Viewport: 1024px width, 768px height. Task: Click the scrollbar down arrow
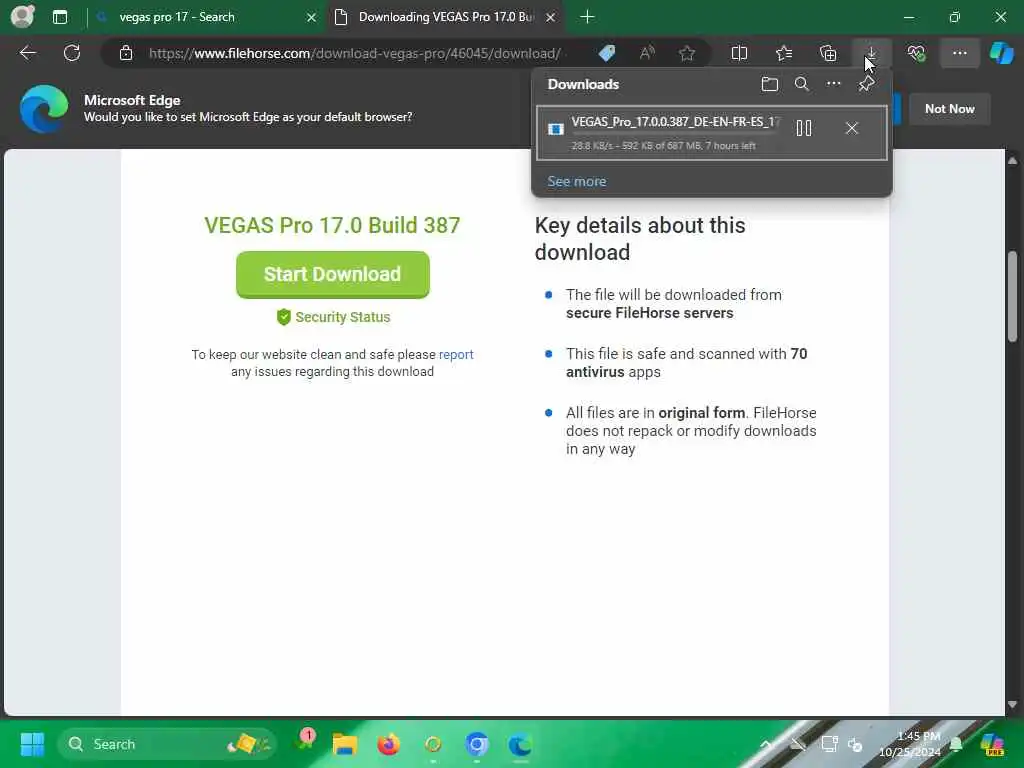click(1012, 705)
